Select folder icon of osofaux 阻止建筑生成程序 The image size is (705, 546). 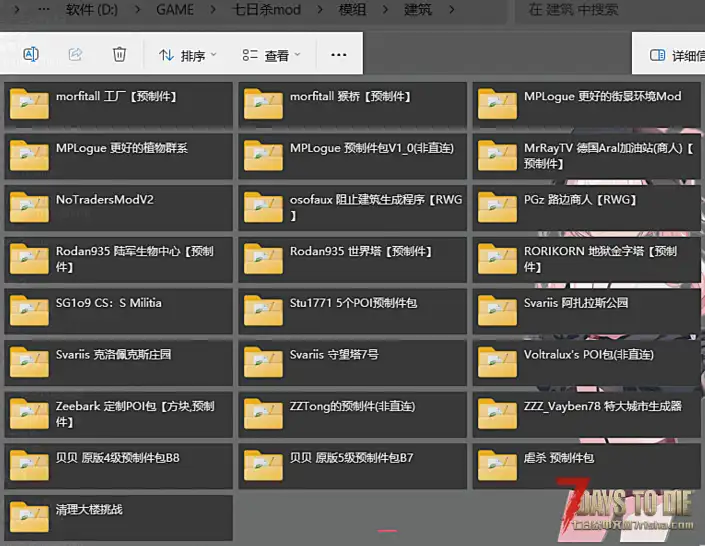coord(263,207)
